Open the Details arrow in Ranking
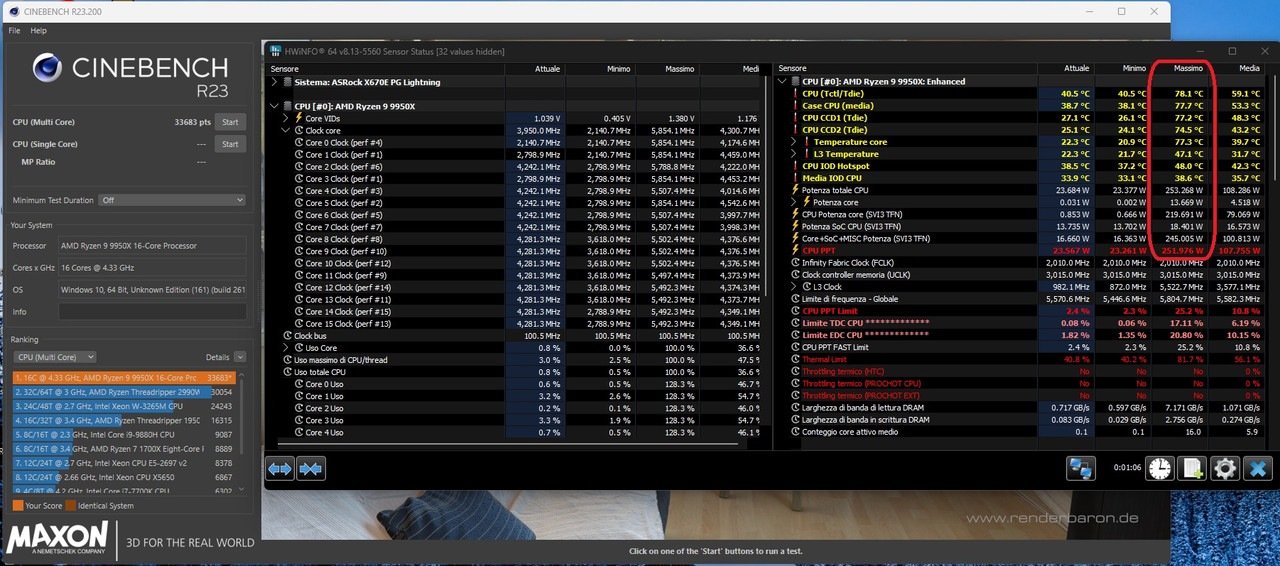 [x=240, y=357]
